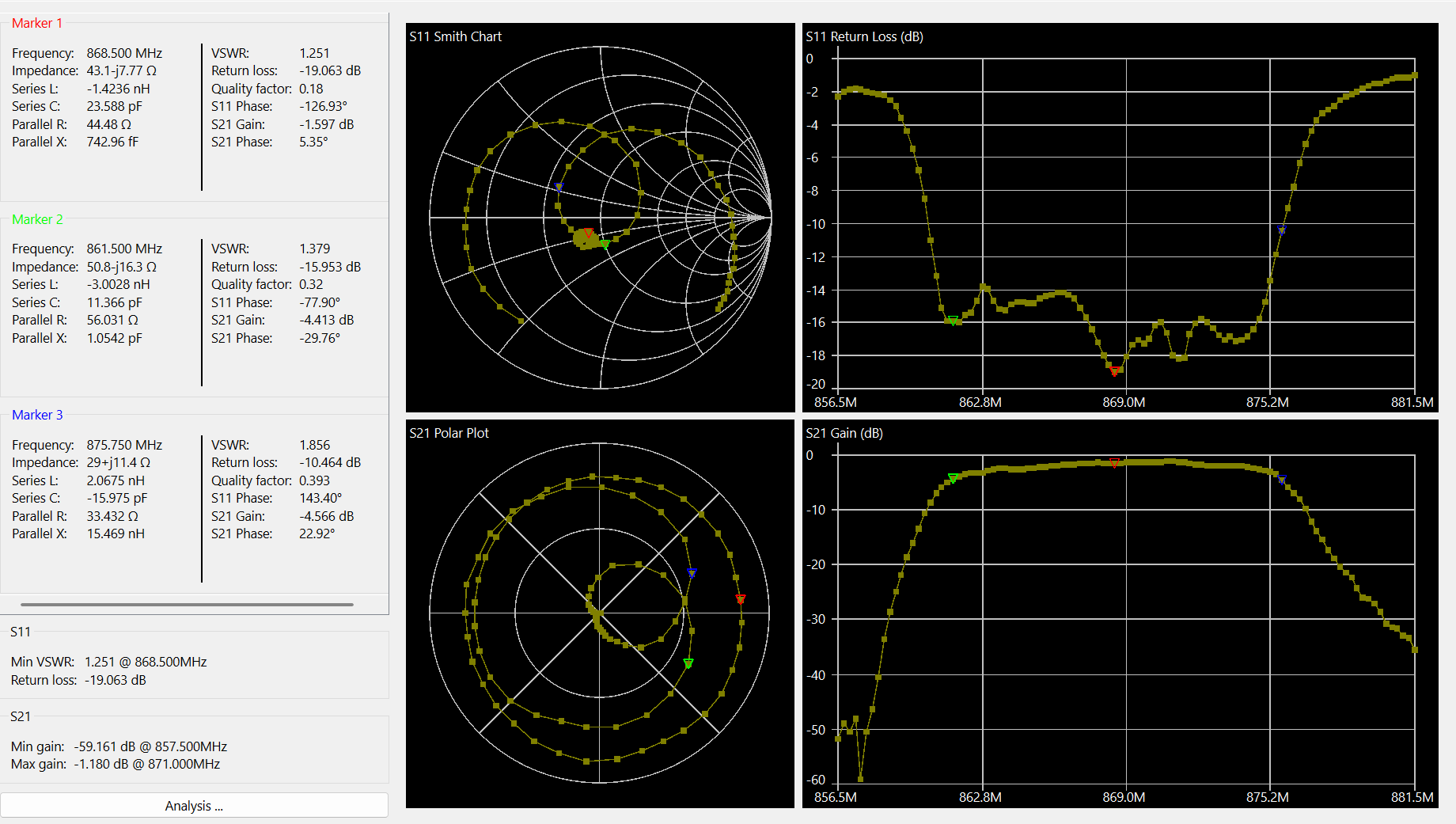Click the 875.2M axis label on the S21 Gain plot

pos(1268,797)
